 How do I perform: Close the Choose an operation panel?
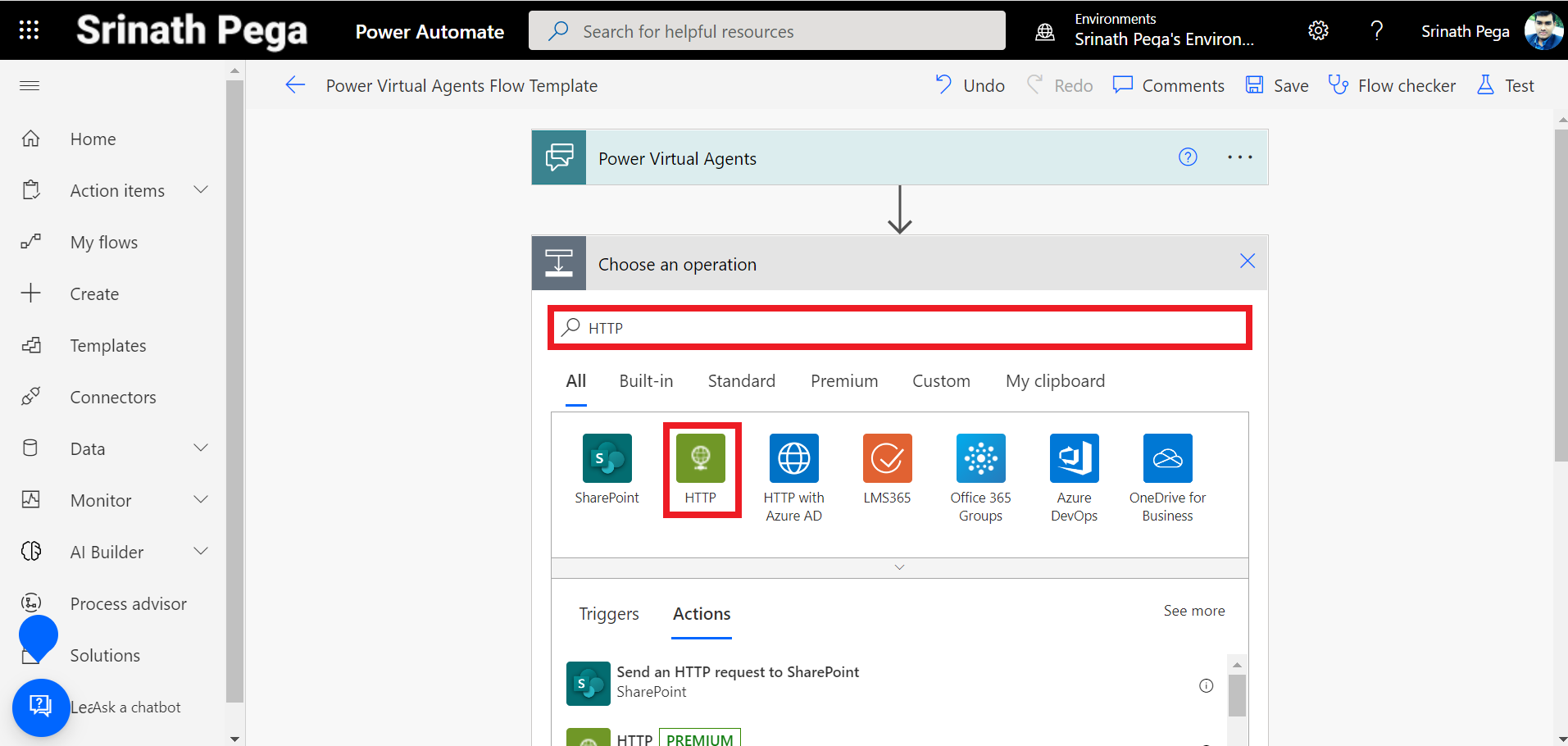coord(1247,262)
